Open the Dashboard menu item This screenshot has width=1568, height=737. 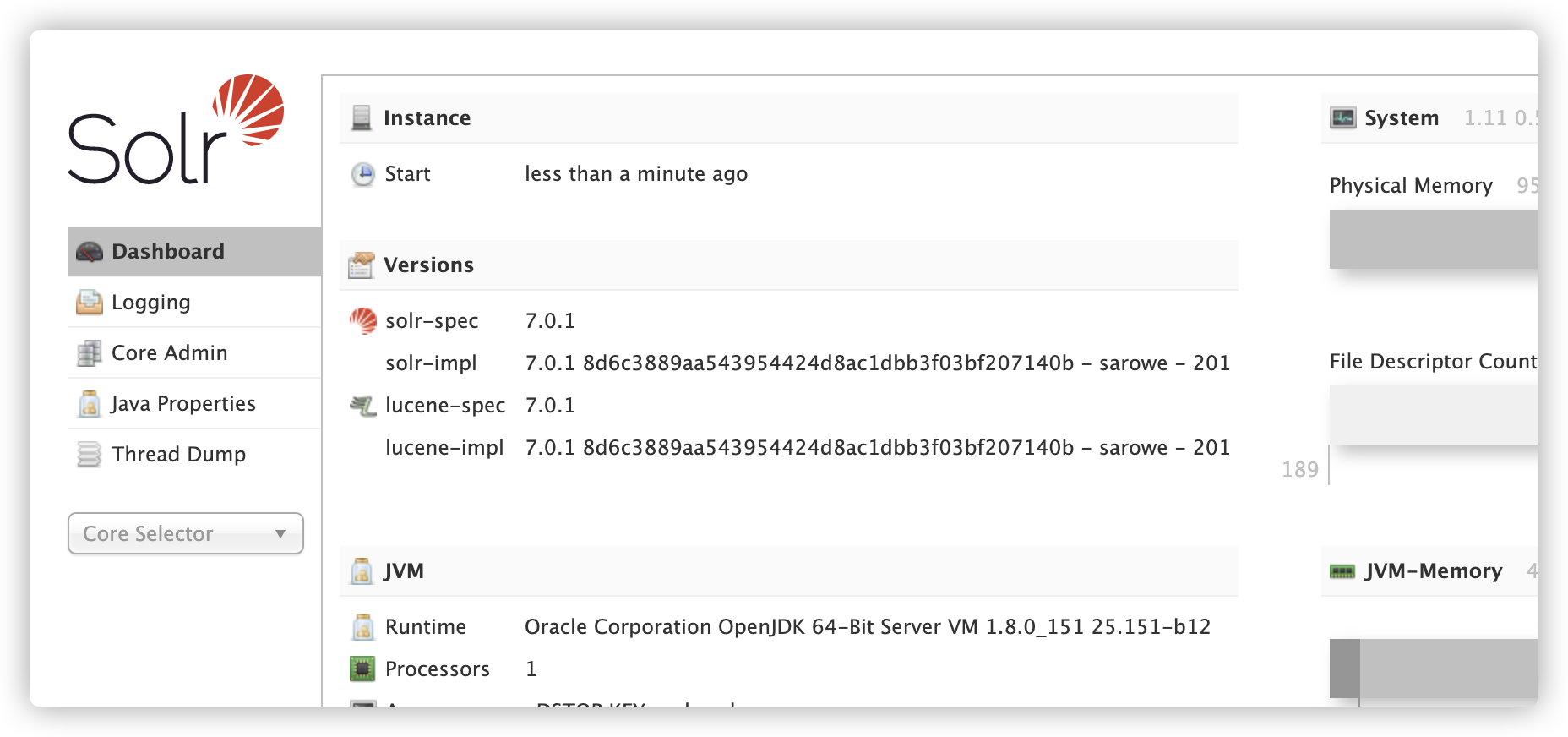click(x=168, y=252)
